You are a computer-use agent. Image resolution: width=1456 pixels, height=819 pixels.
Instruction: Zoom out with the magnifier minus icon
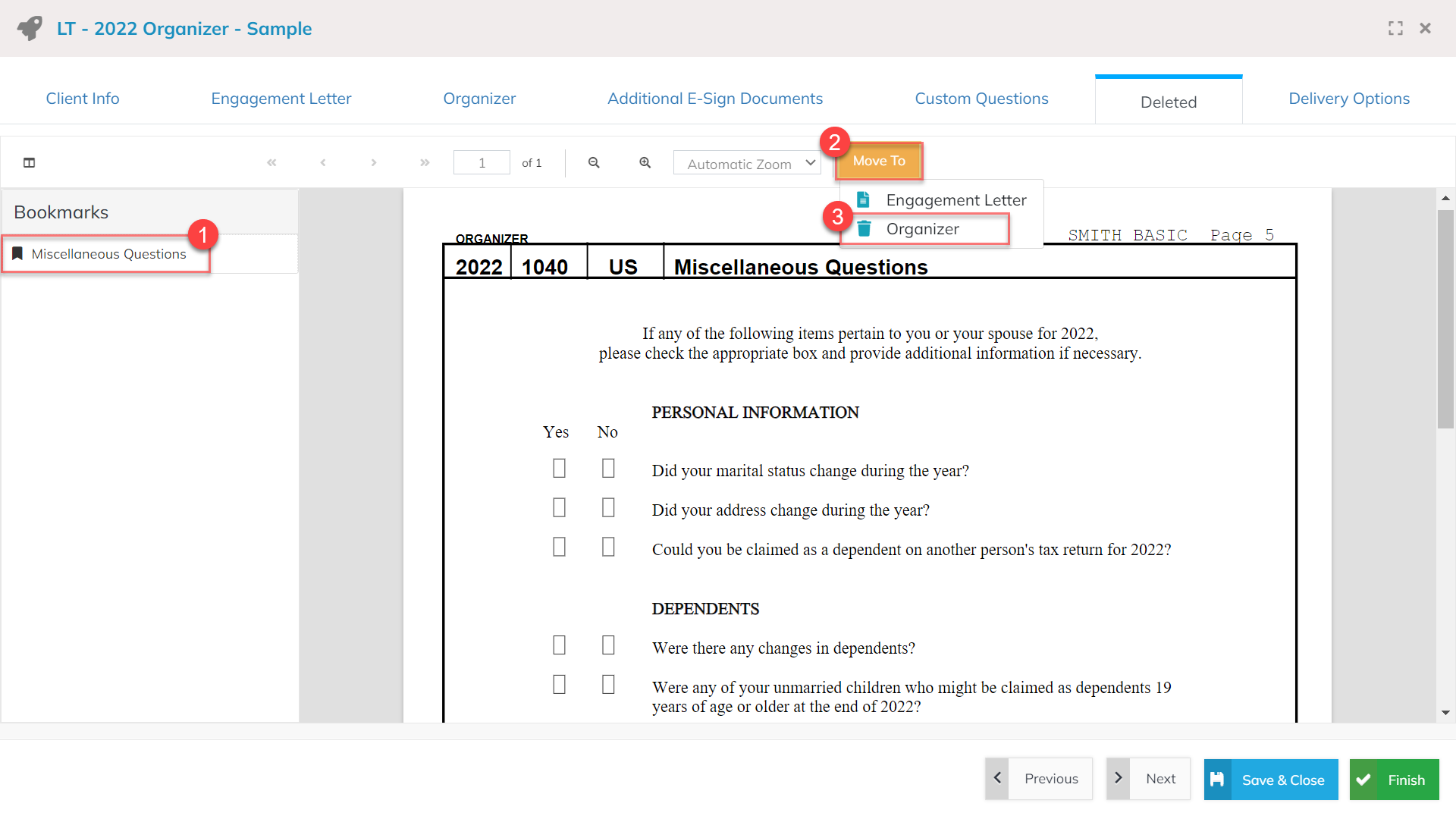tap(594, 162)
